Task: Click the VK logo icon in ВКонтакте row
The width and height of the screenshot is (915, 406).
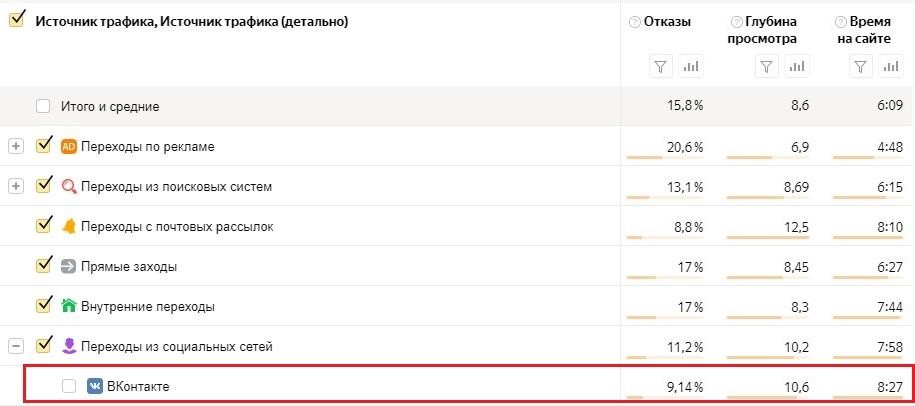Action: (x=95, y=386)
